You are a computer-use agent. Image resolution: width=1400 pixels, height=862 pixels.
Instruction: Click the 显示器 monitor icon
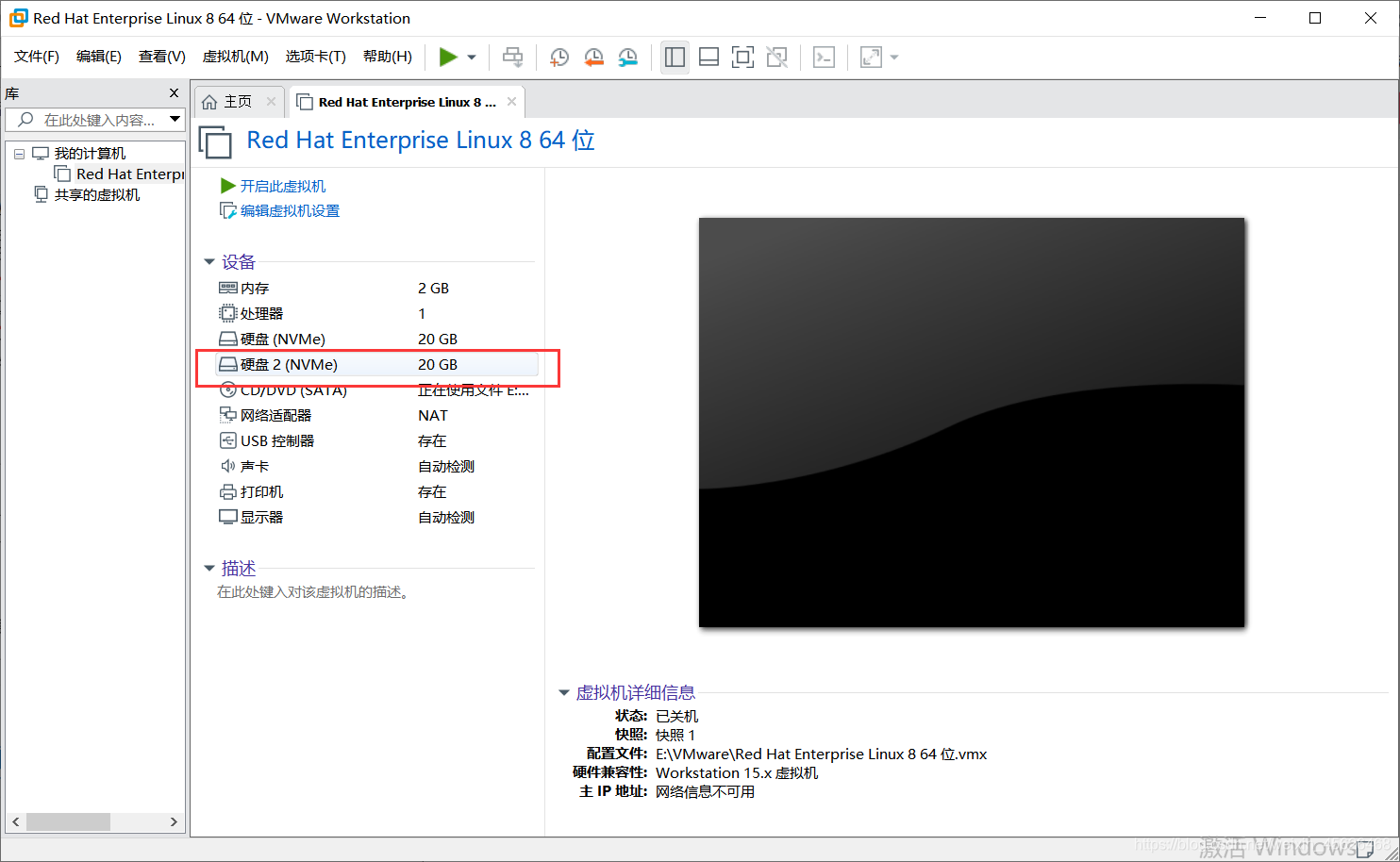click(x=227, y=517)
